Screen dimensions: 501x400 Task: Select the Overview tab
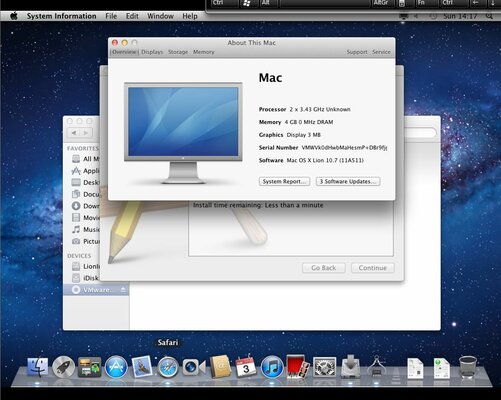[x=124, y=52]
